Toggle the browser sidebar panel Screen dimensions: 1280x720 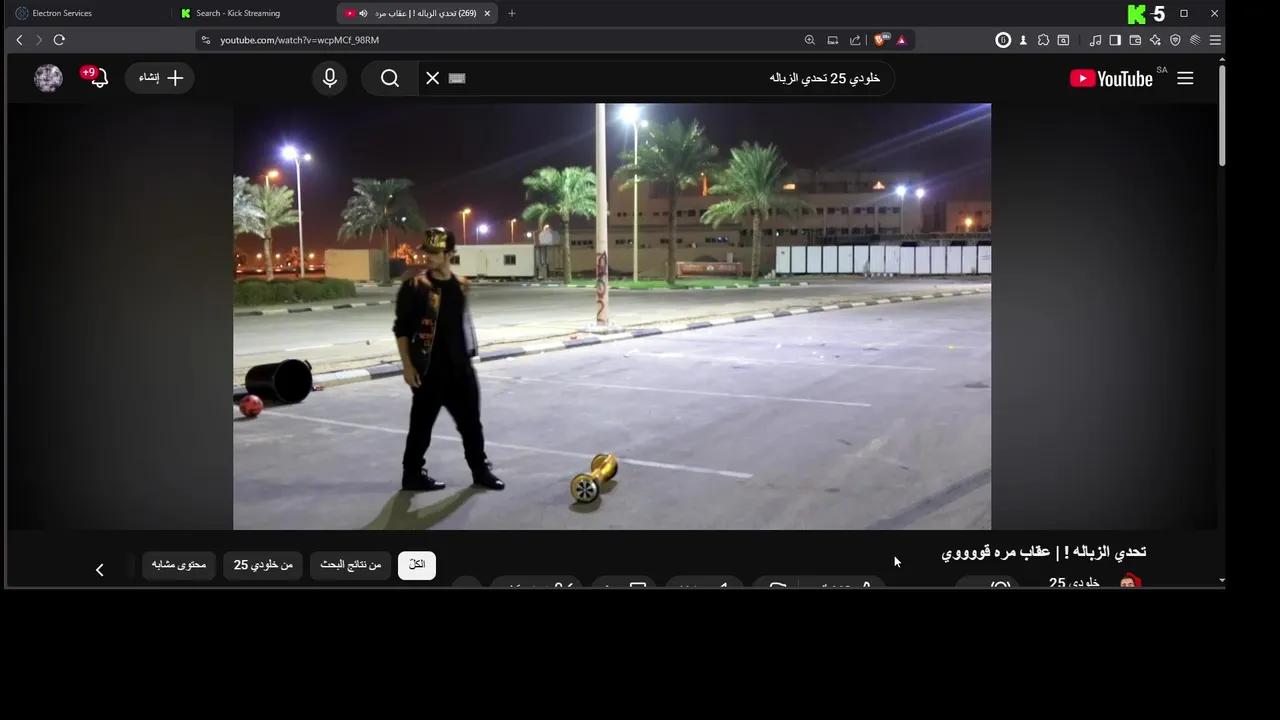pos(1115,40)
